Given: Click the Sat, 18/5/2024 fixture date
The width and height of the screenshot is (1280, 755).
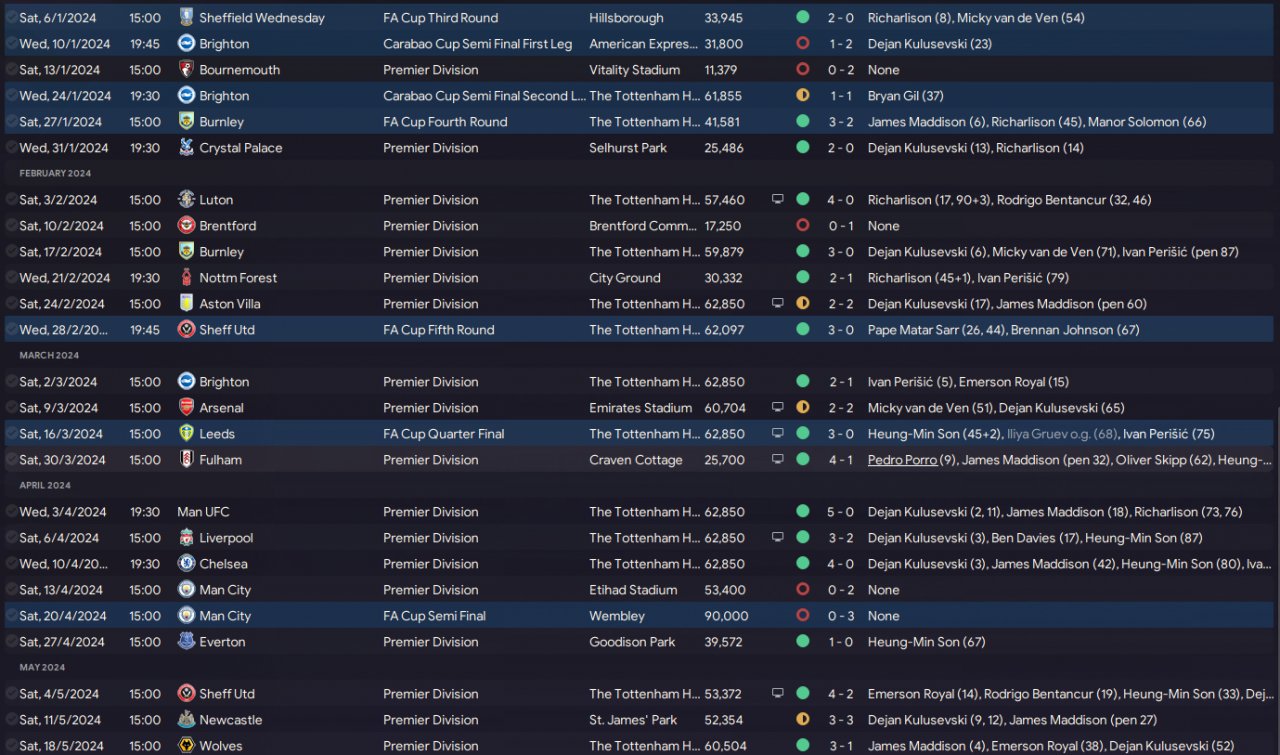Looking at the screenshot, I should tap(61, 746).
